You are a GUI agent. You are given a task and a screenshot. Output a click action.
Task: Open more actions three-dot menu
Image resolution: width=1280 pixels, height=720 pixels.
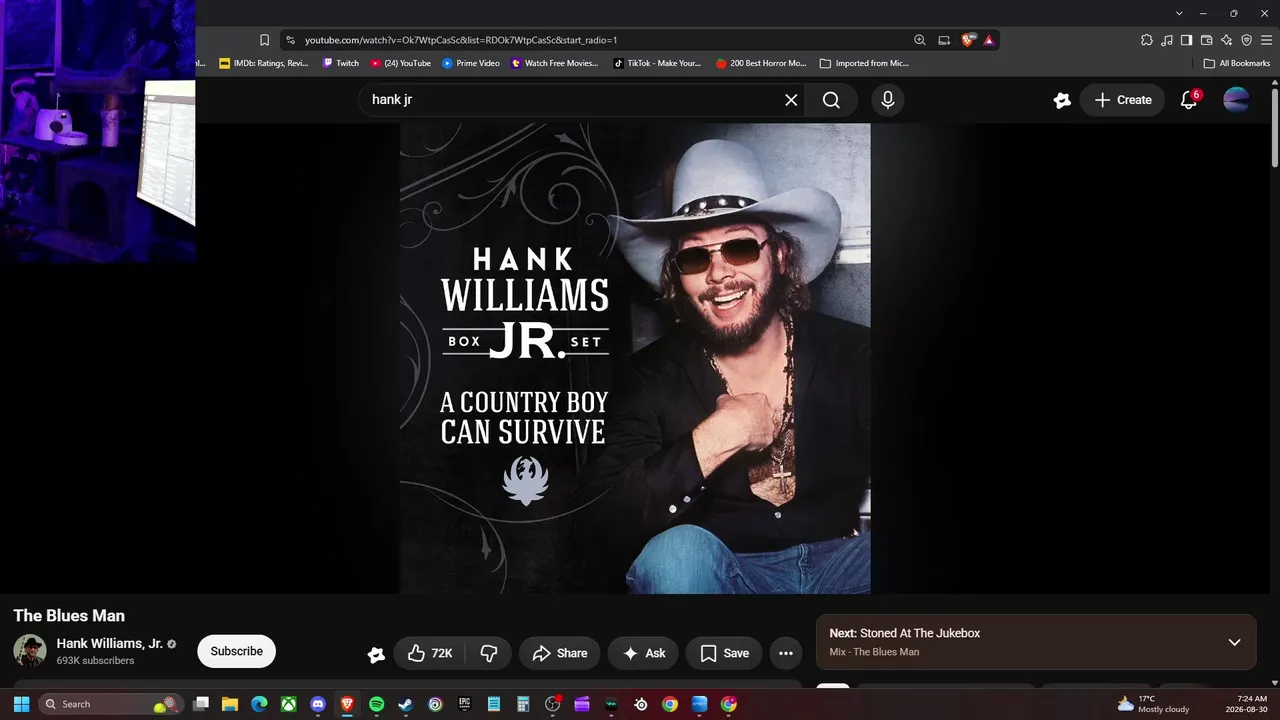click(786, 653)
